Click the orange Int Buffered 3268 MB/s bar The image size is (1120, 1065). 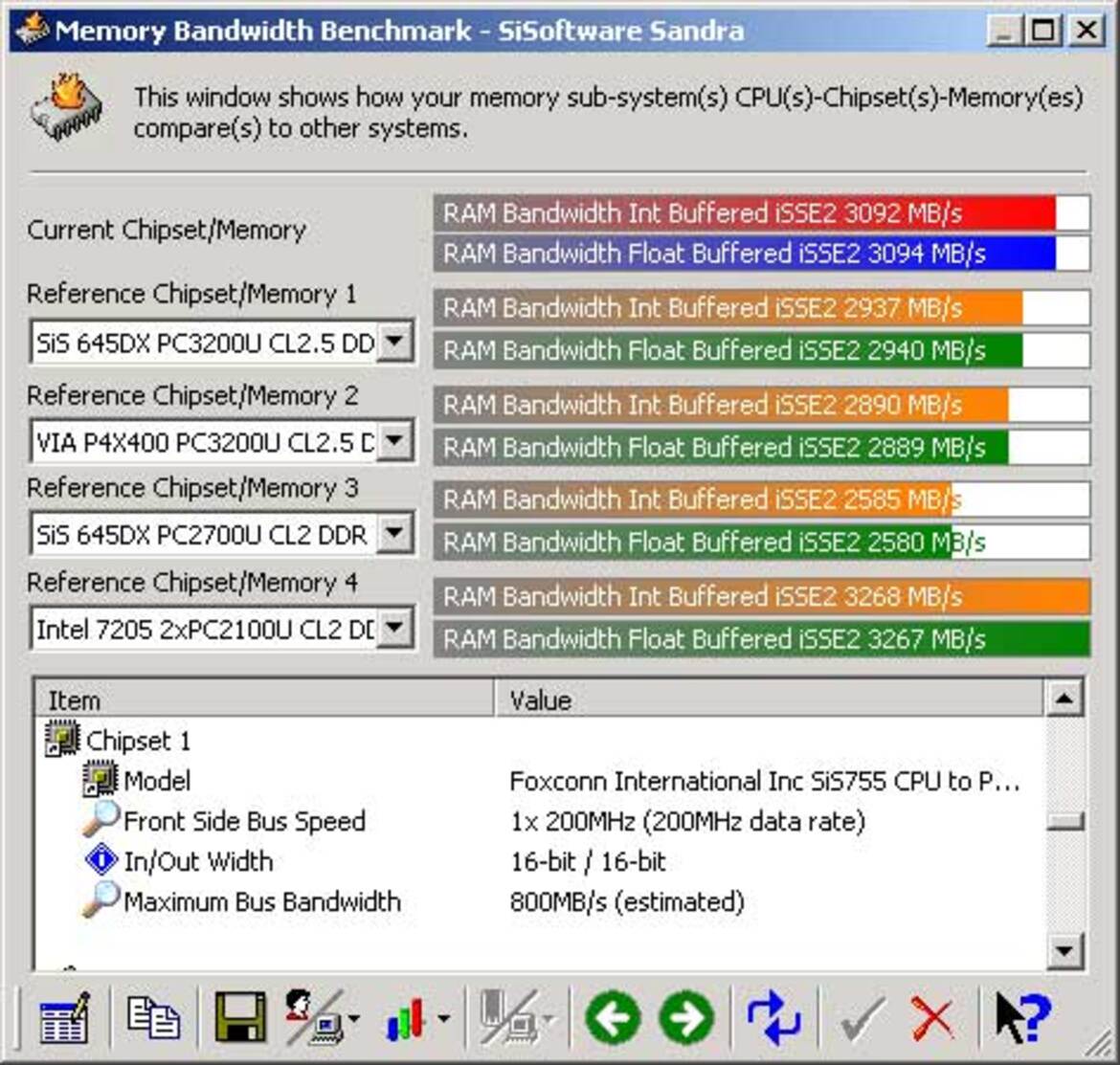pyautogui.click(x=761, y=596)
